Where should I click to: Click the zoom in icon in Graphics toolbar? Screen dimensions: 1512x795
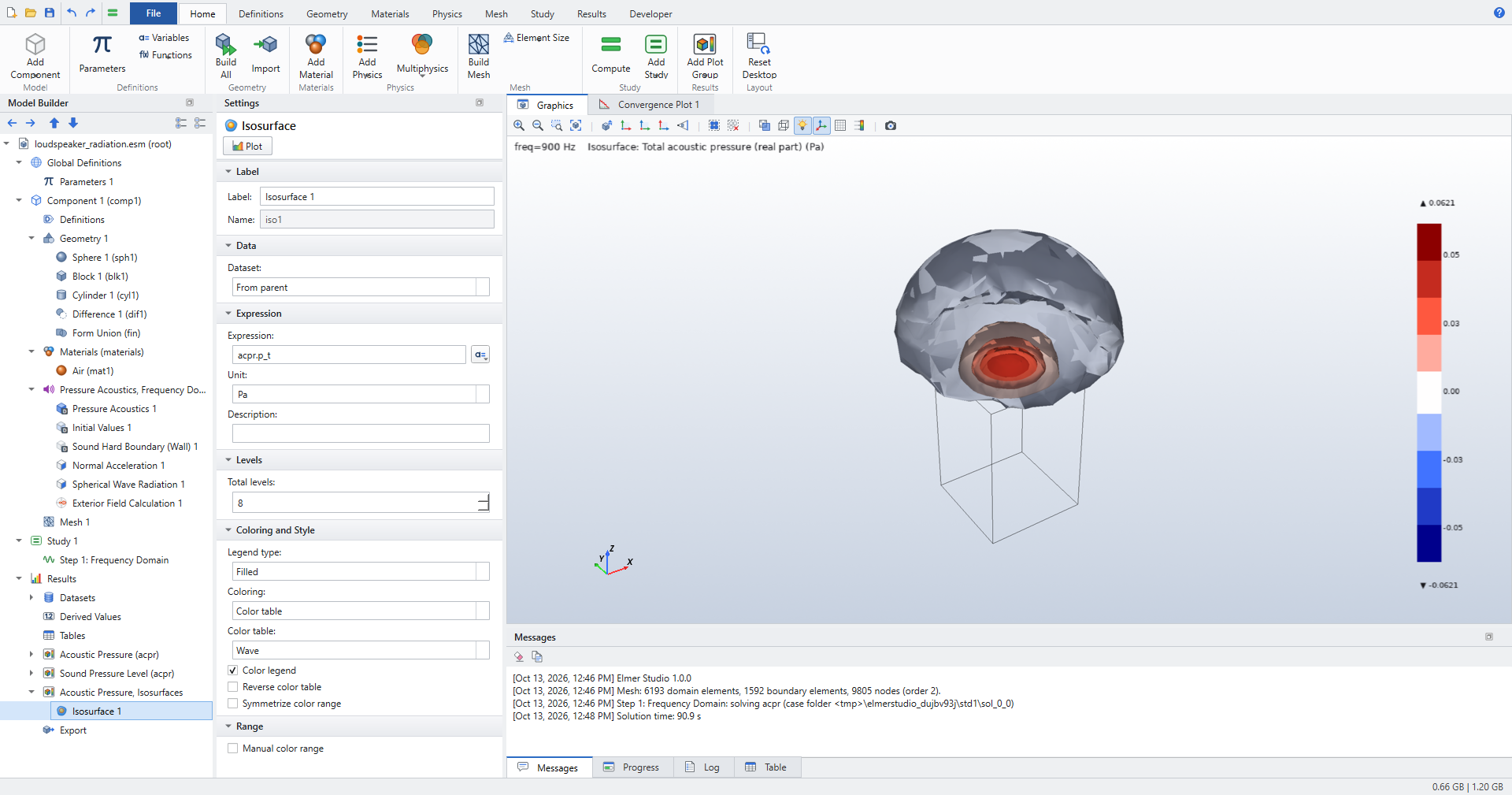519,125
